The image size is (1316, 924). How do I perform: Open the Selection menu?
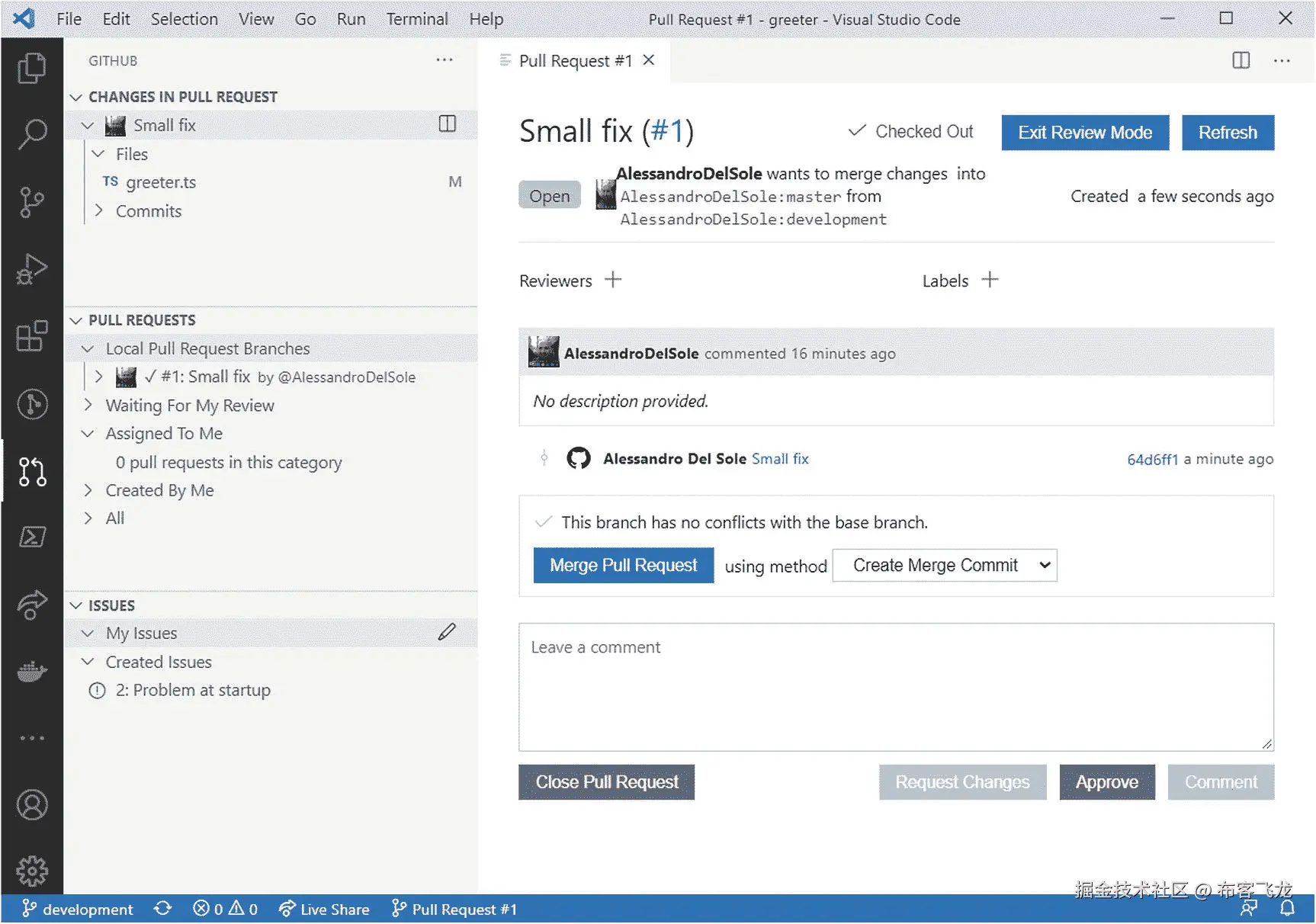[184, 19]
